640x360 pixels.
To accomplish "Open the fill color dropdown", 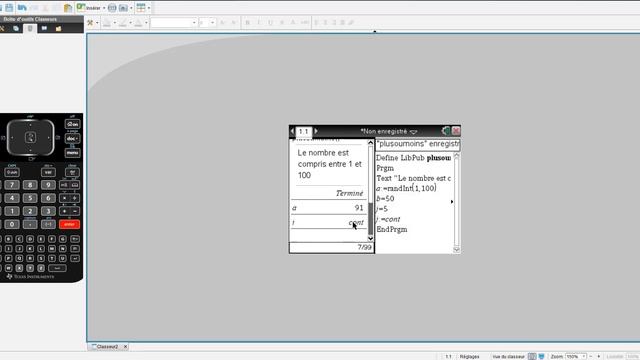I will (x=115, y=23).
